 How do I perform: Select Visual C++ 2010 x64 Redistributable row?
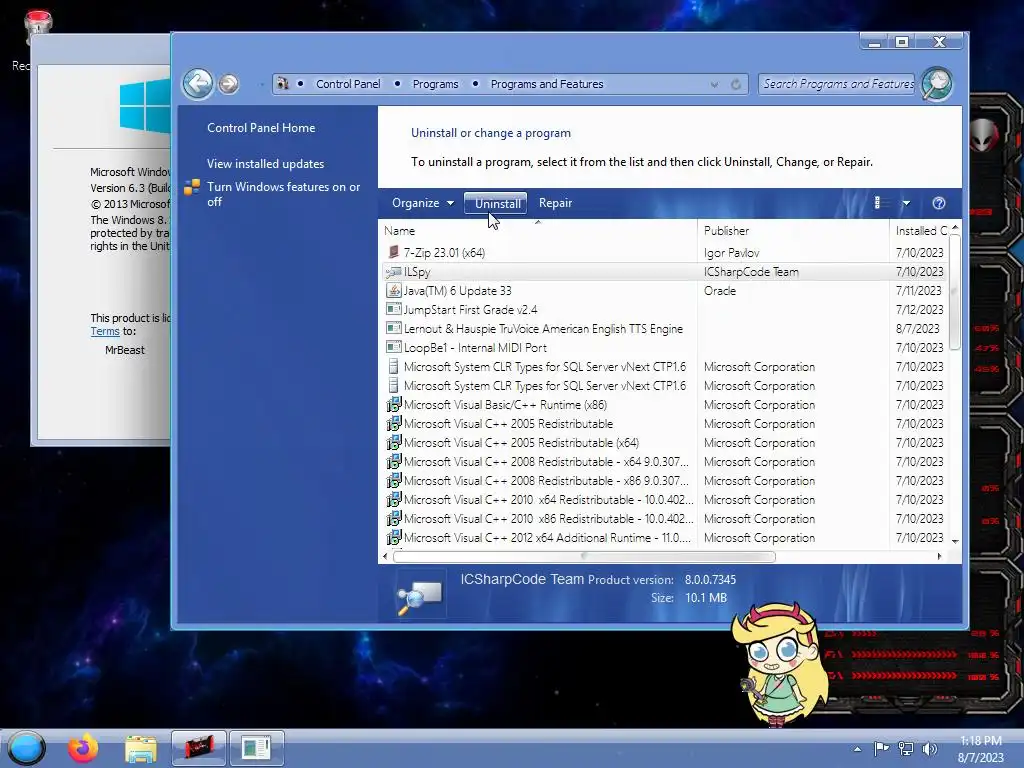(x=664, y=499)
